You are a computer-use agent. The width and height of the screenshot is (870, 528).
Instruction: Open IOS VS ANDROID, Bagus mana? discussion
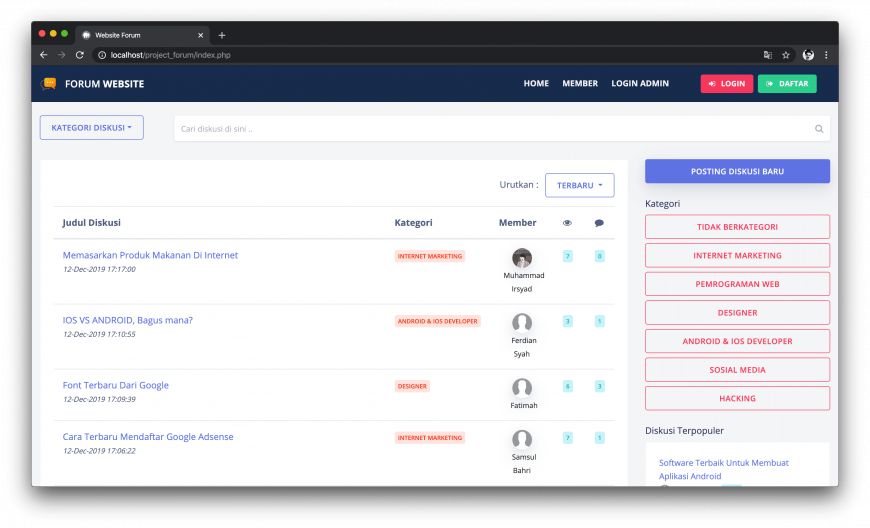pyautogui.click(x=128, y=320)
